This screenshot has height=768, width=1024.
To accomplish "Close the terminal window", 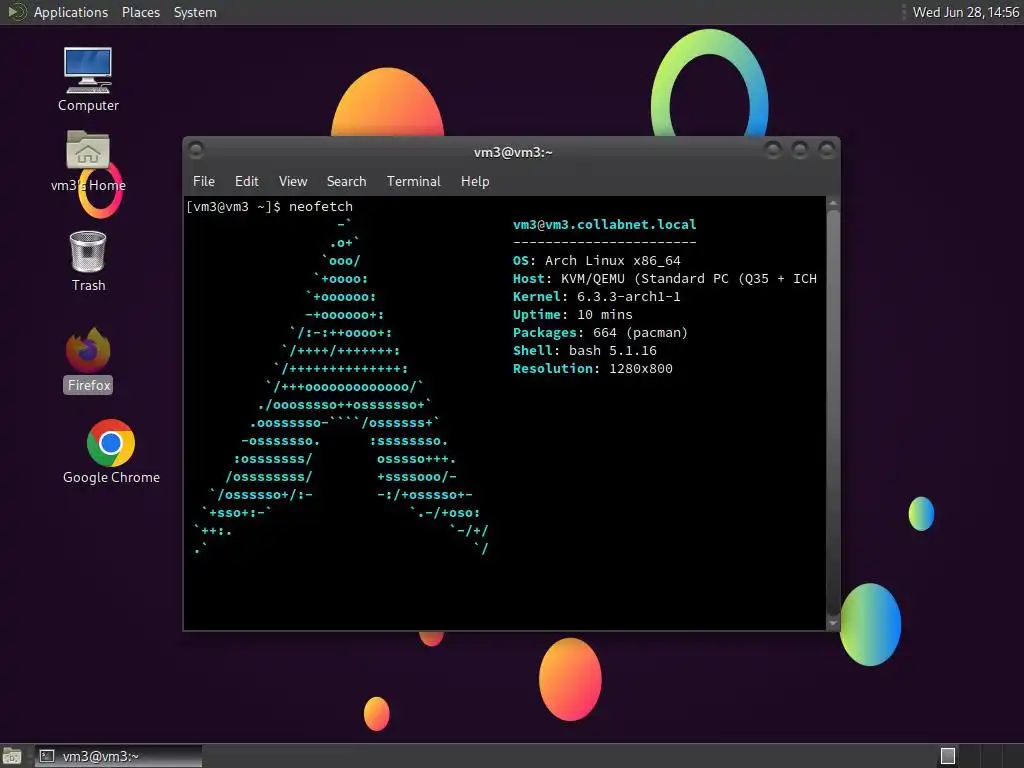I will (x=827, y=150).
